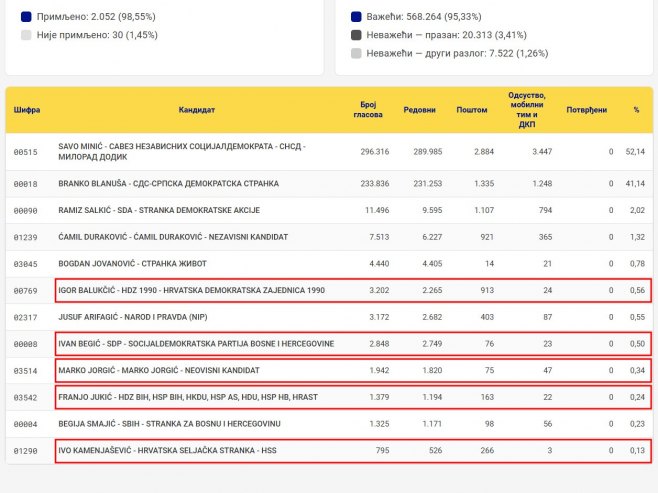Click code 00008 in the Шифра column
The width and height of the screenshot is (658, 493).
26,344
